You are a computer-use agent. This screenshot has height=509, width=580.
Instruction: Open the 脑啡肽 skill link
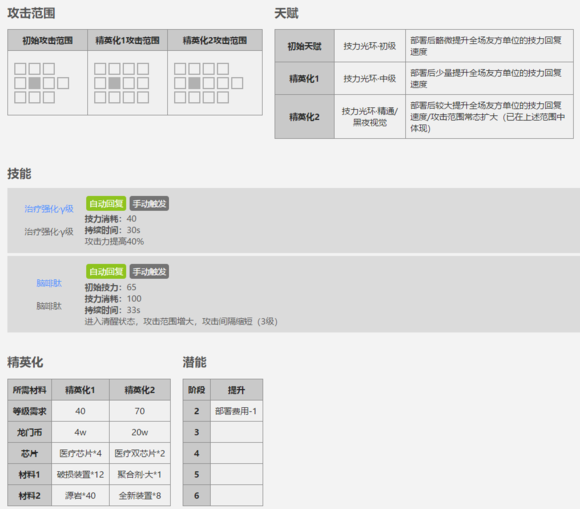[x=49, y=283]
